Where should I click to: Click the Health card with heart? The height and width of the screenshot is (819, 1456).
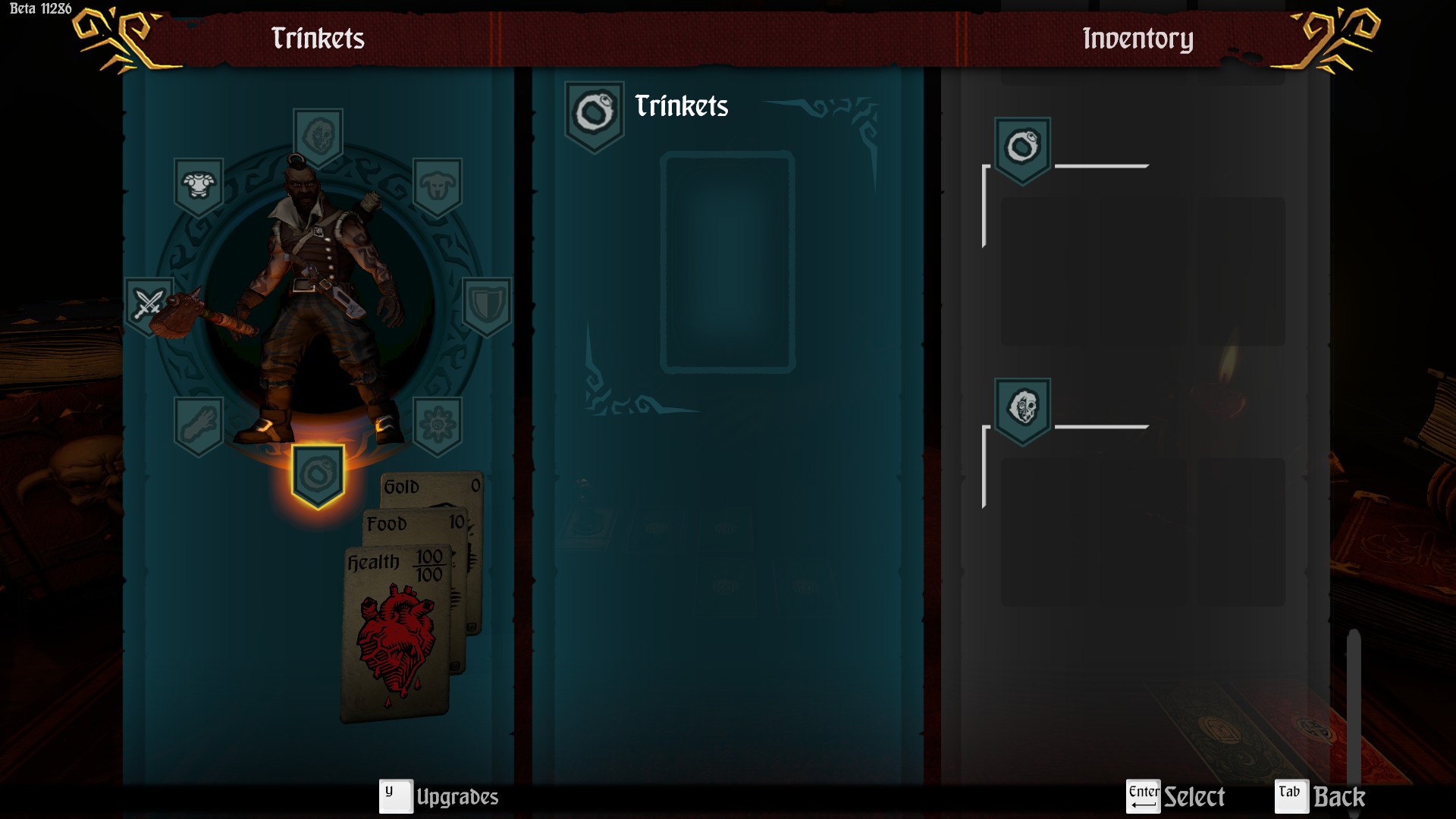pyautogui.click(x=397, y=633)
